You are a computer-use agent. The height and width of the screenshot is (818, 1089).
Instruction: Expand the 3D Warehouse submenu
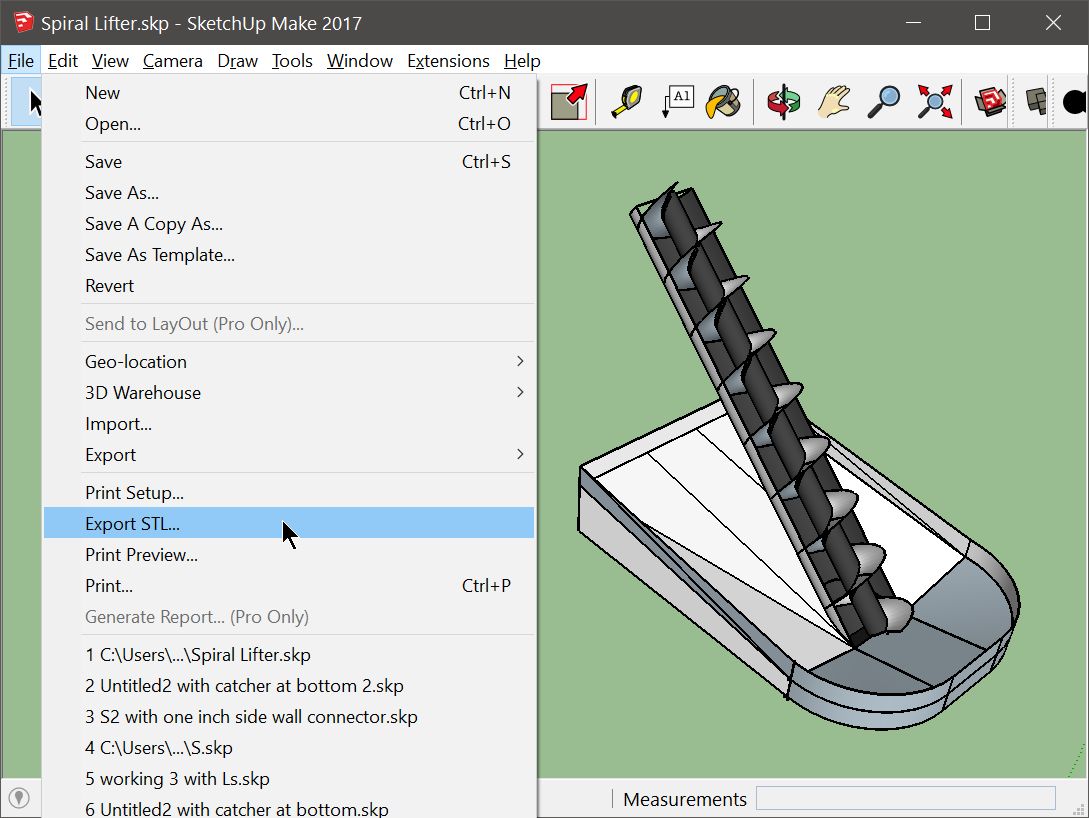pos(289,393)
